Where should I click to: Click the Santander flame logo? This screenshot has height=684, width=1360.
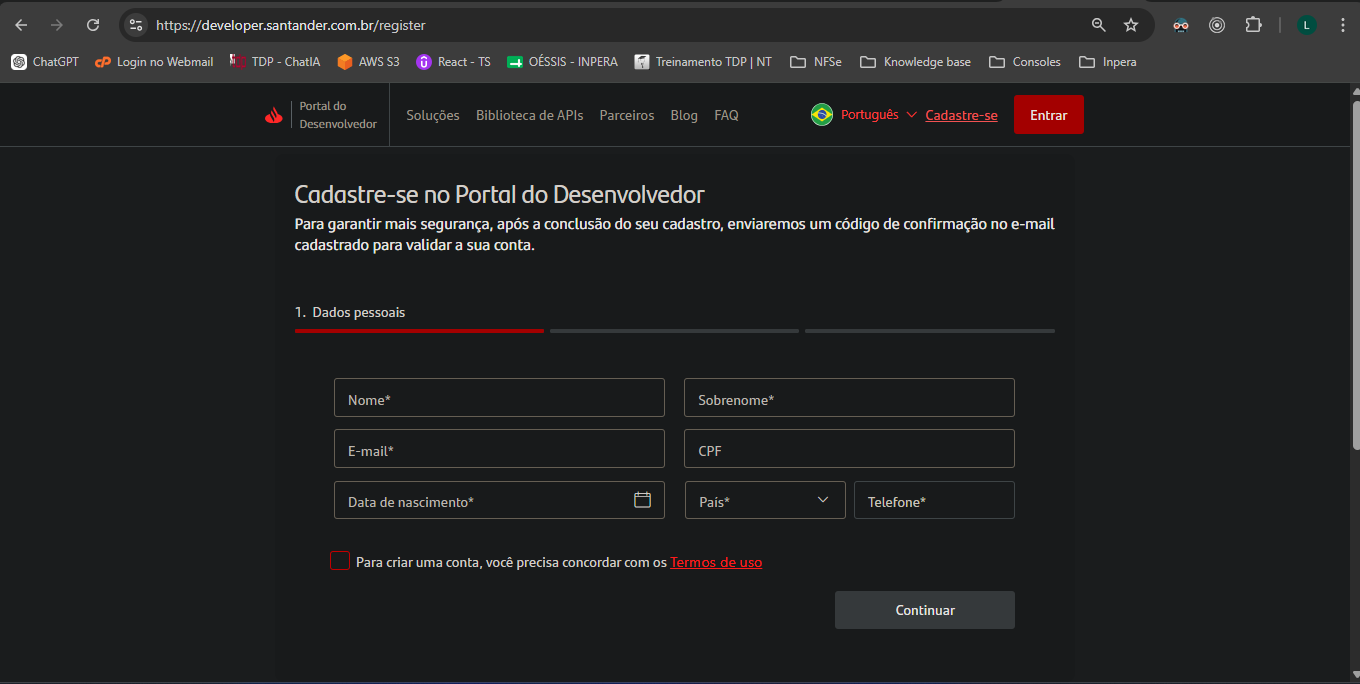(274, 115)
